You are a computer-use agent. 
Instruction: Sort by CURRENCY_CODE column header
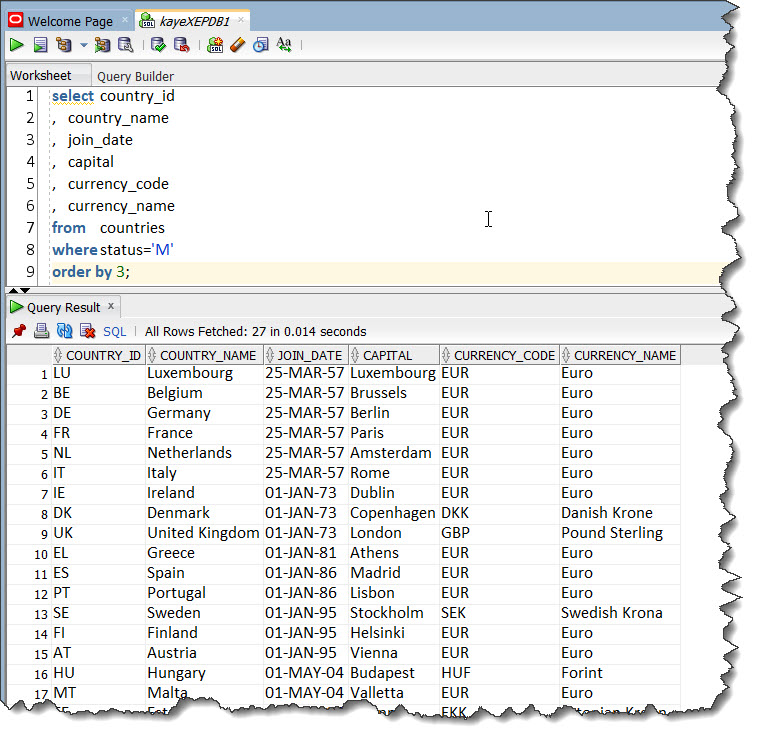499,355
